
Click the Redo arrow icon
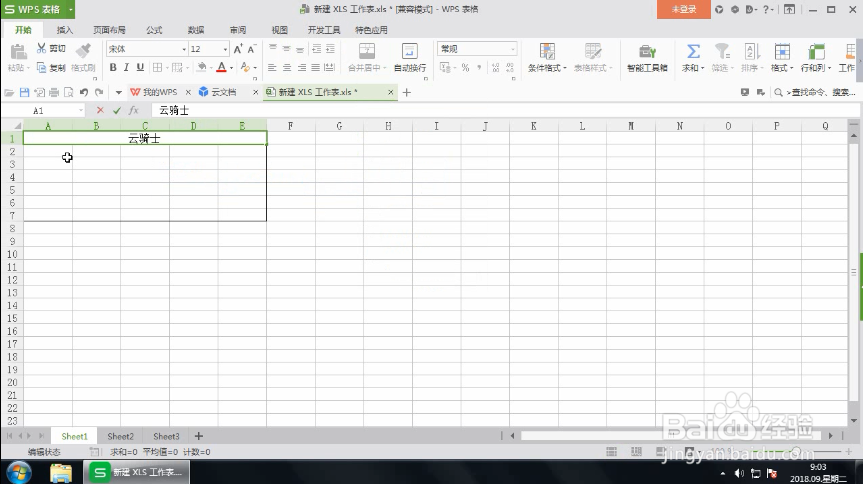(x=99, y=93)
